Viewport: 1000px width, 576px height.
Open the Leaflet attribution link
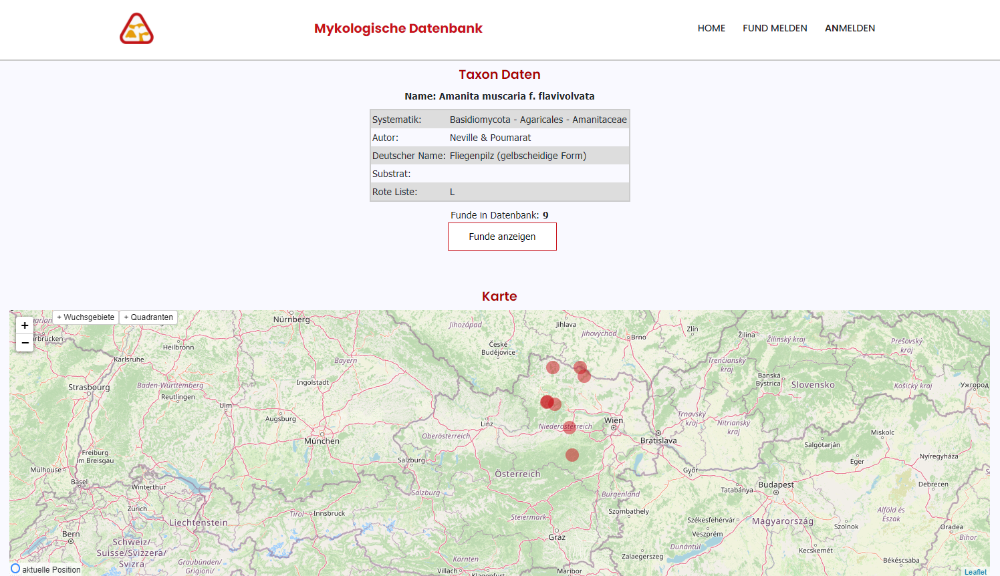point(975,571)
